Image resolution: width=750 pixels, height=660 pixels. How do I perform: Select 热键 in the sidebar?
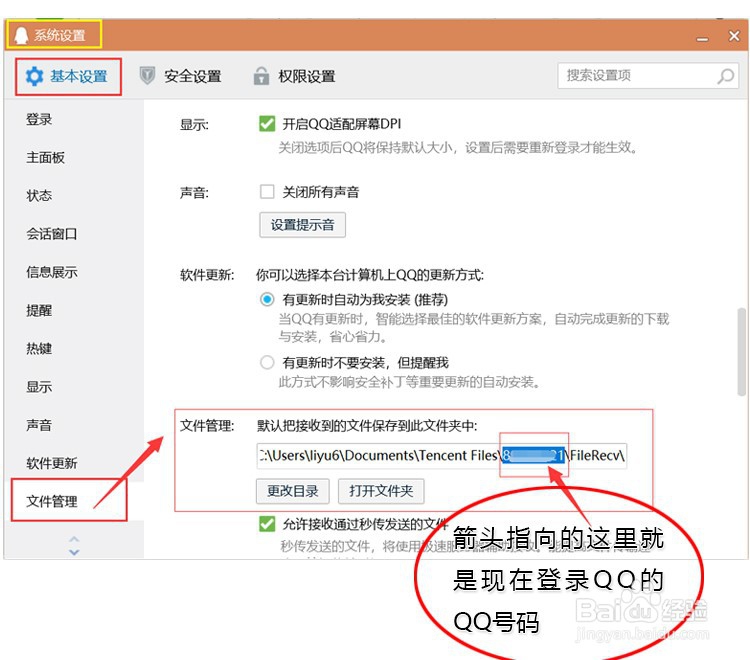(39, 349)
